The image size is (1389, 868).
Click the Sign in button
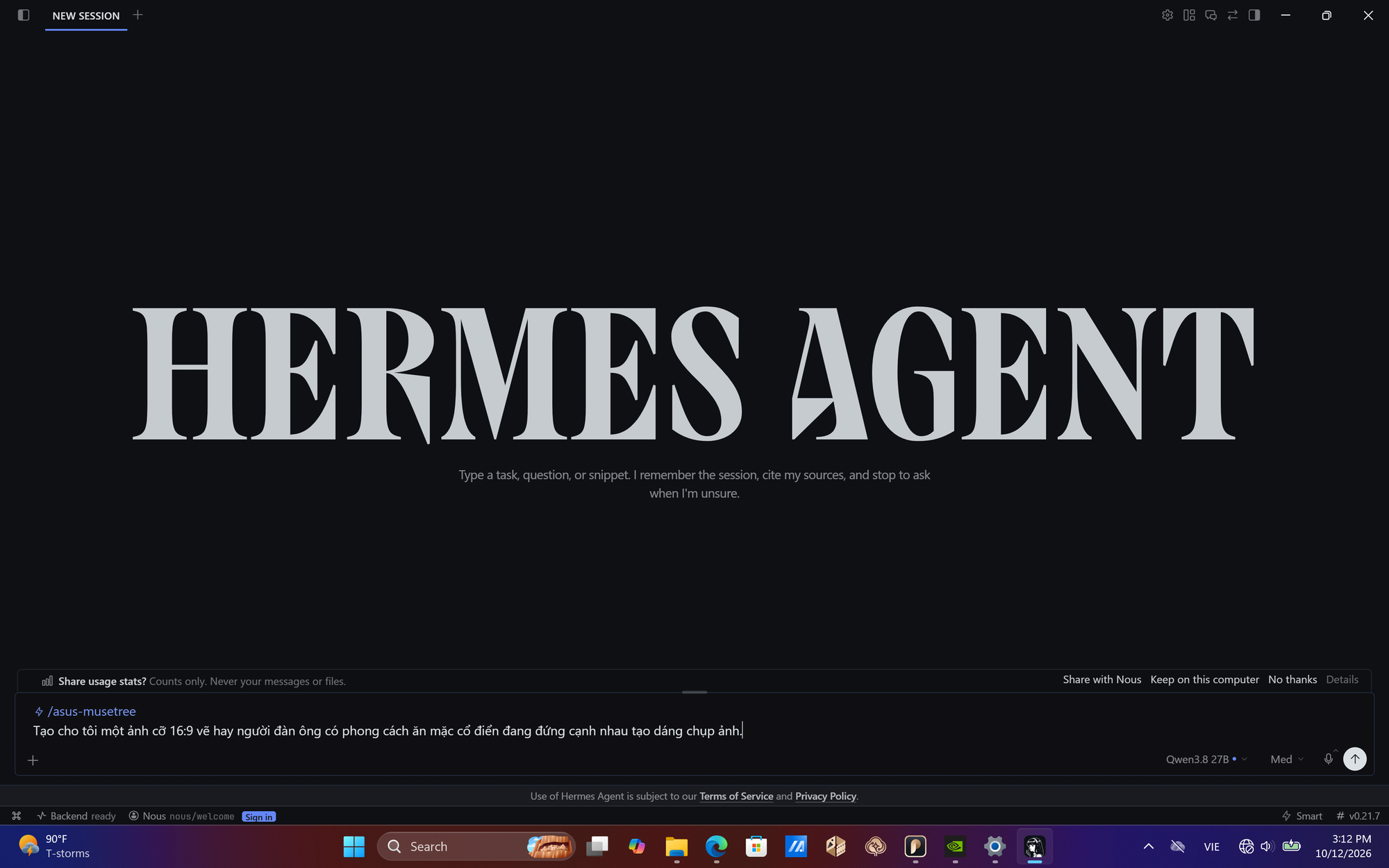point(259,817)
